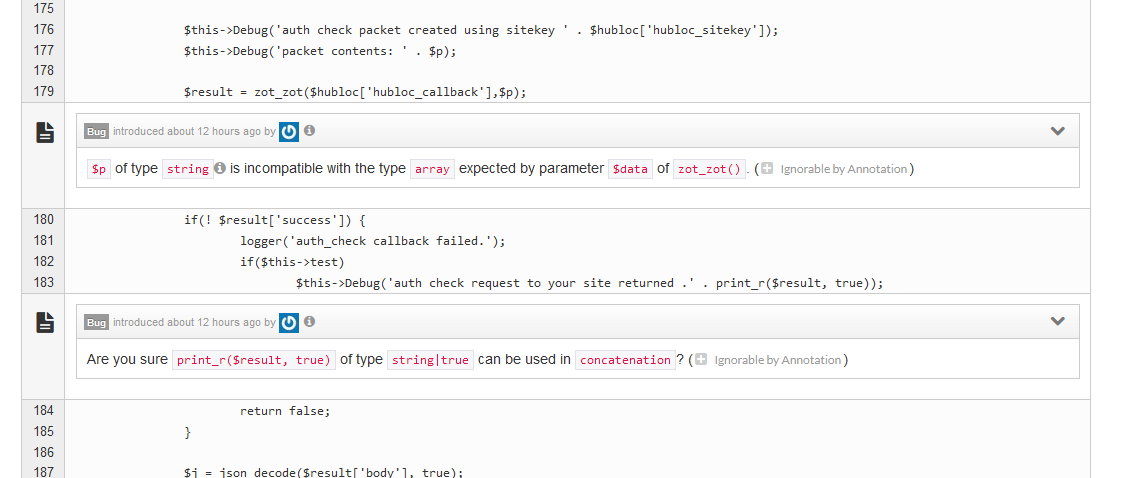Expand the print_r concatenation issue chevron

[x=1058, y=321]
